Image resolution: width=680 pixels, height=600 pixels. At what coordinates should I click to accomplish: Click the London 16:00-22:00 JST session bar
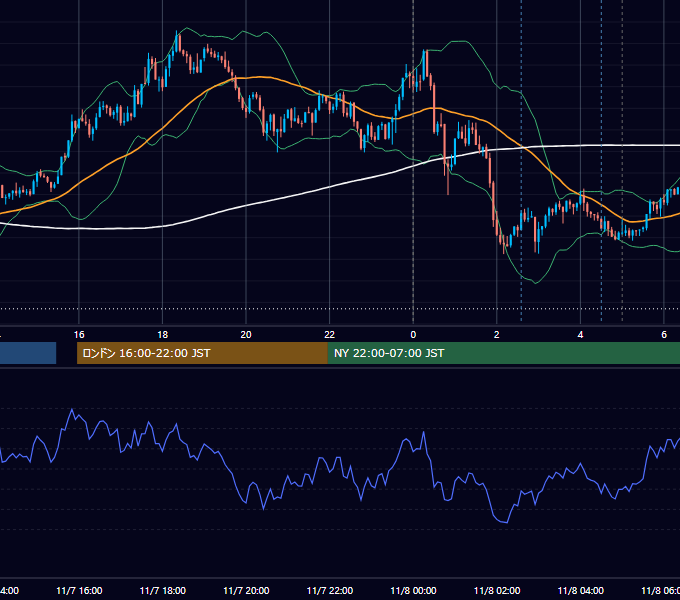click(x=202, y=353)
